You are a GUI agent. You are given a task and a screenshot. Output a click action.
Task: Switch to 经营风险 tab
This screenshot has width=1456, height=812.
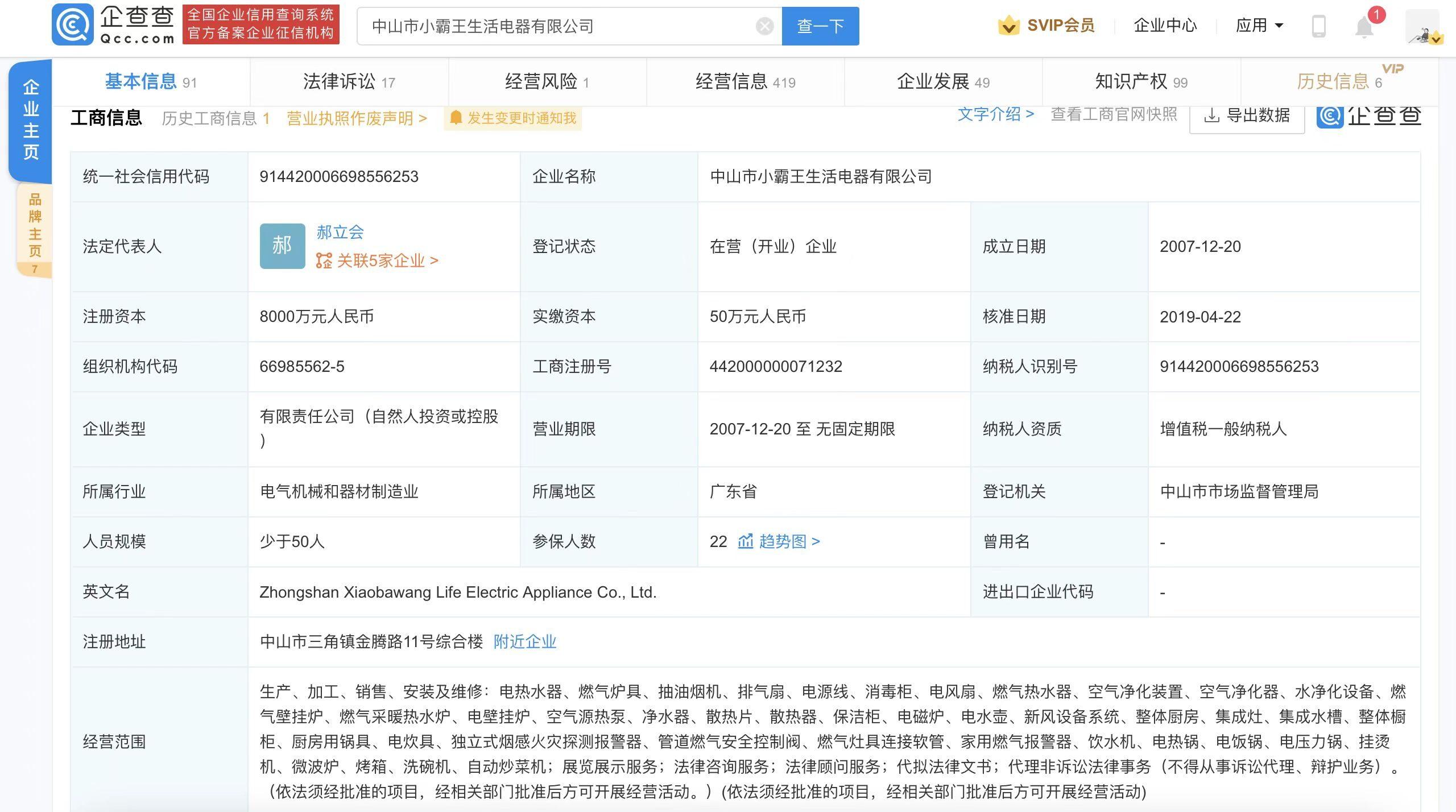547,82
